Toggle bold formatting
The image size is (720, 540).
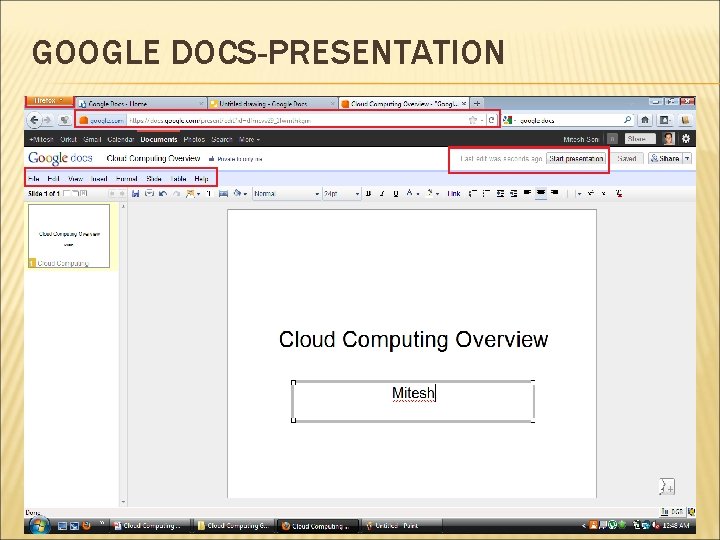click(368, 194)
